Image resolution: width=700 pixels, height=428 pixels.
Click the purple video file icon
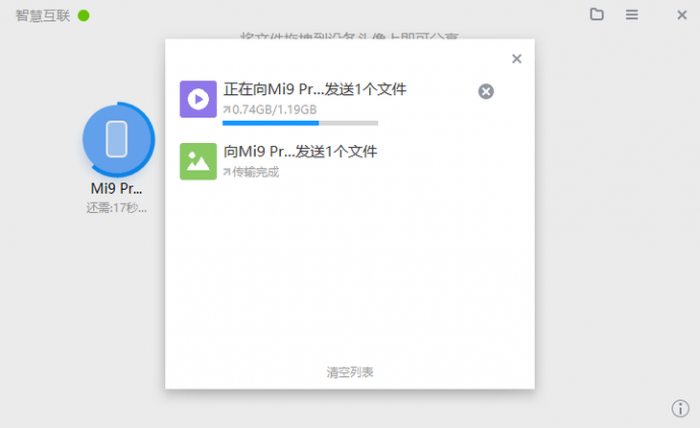coord(198,99)
